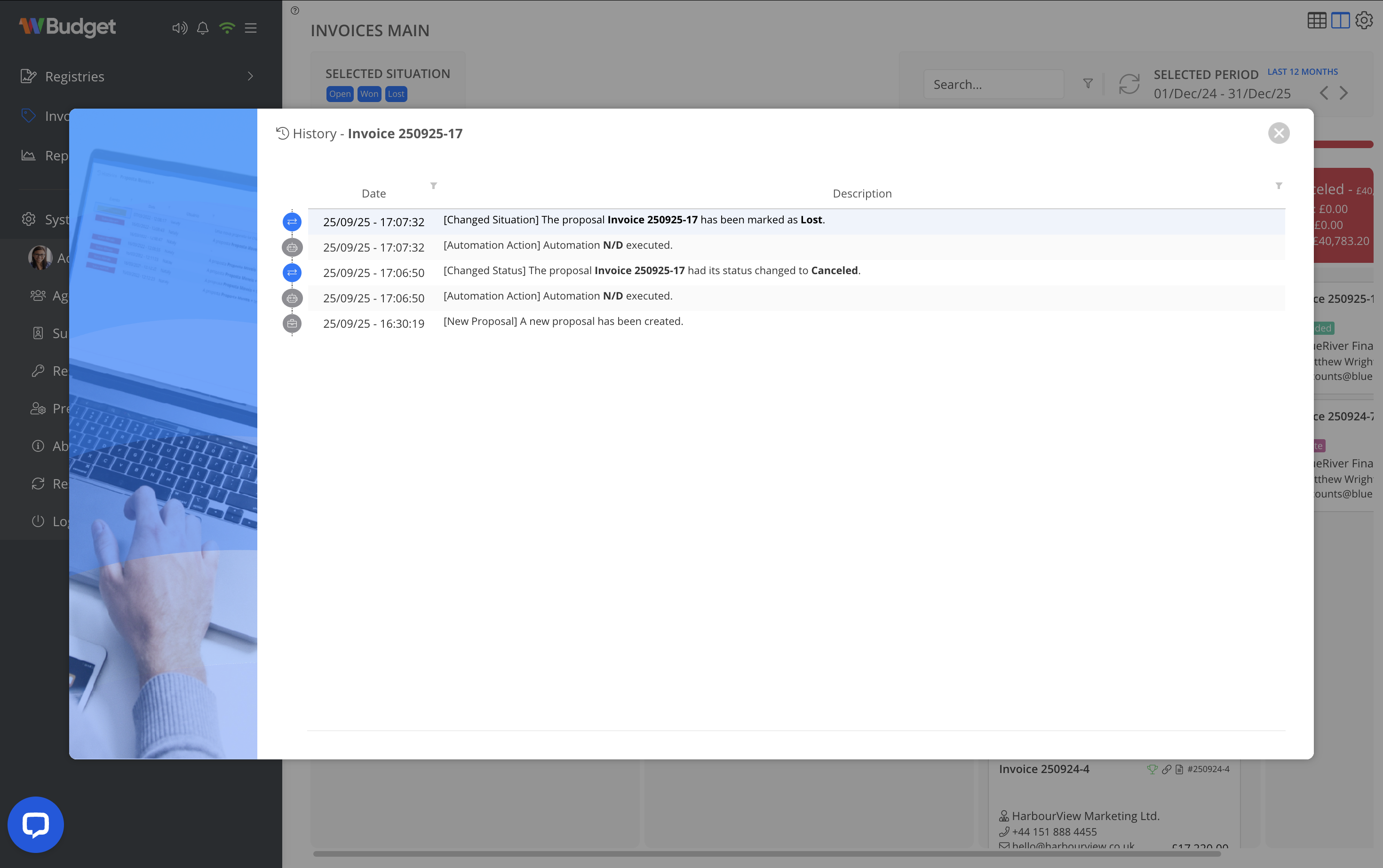Expand the Registries section chevron

coord(250,76)
